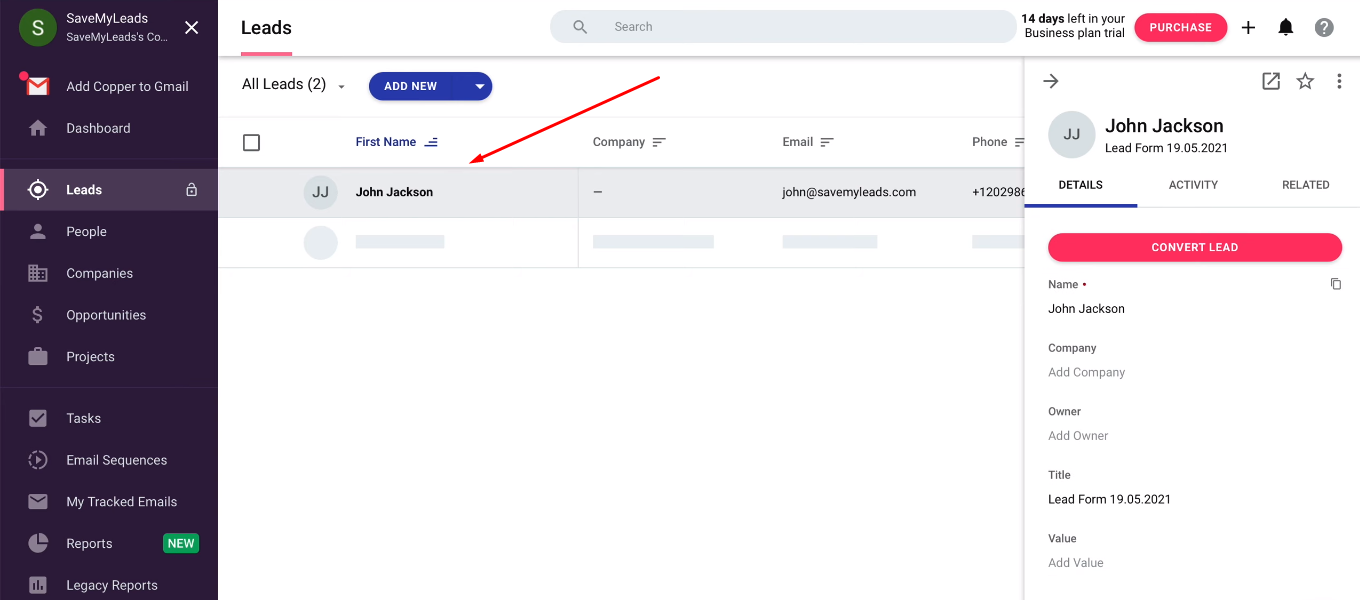Click Add Value field
Screen dimensions: 1360x600
pos(1076,563)
